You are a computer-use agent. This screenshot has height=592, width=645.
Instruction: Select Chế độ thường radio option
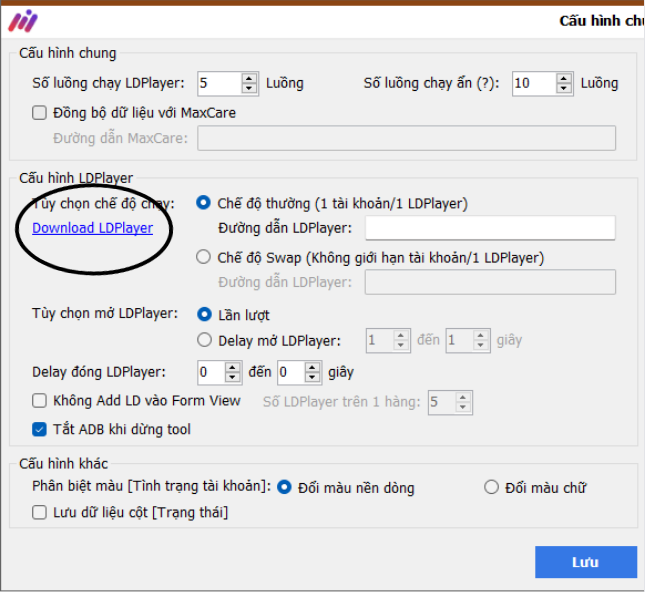tap(205, 203)
